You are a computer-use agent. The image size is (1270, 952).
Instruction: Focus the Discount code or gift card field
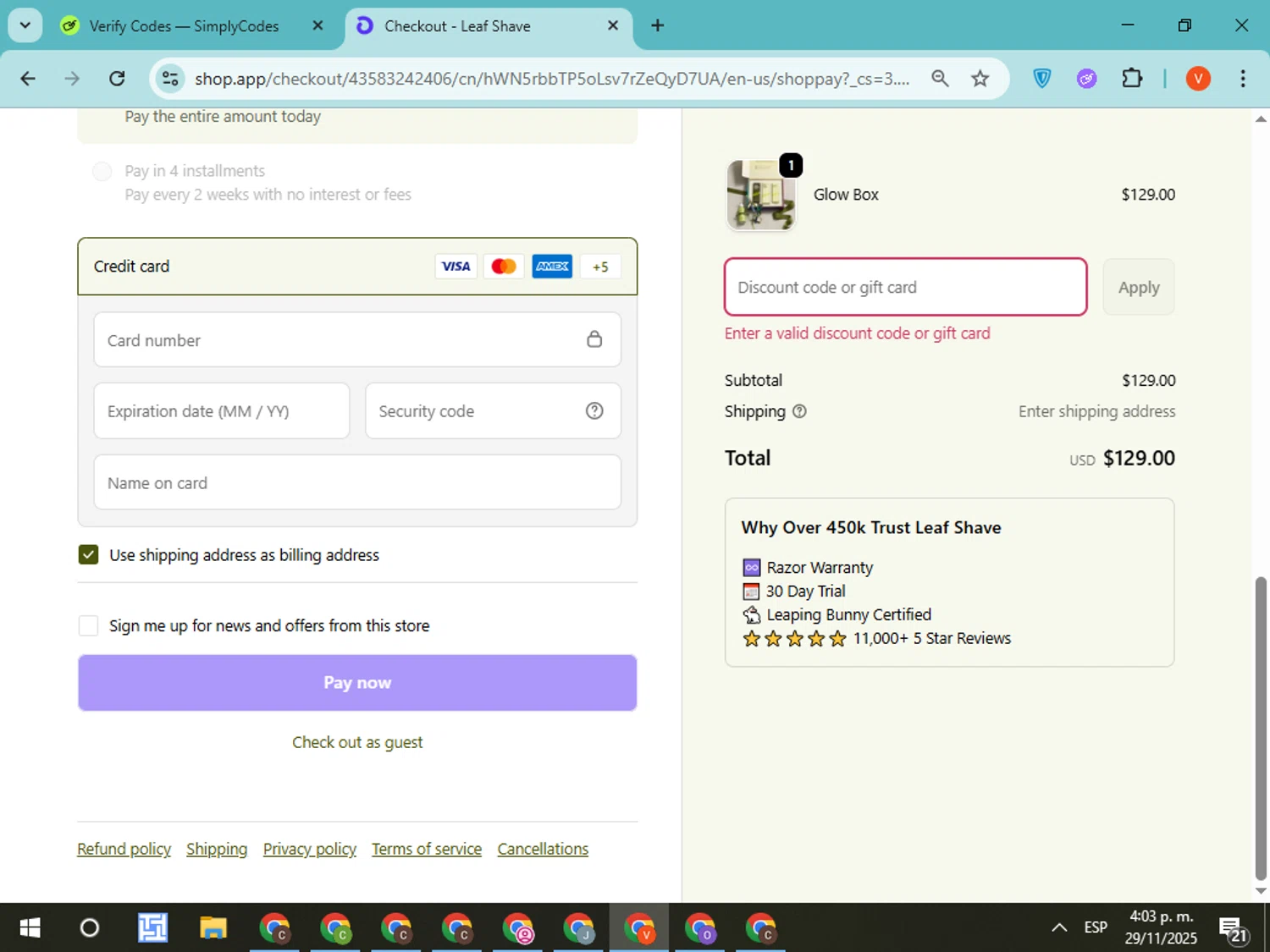coord(906,287)
